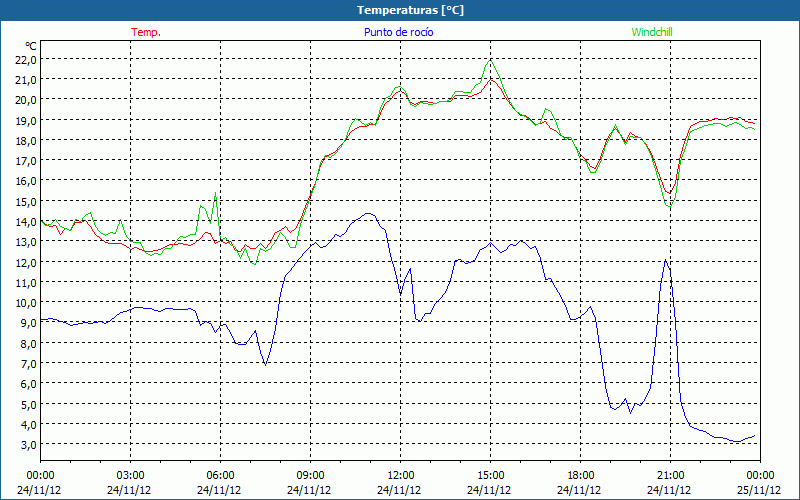Click the 25/11/12 date label
800x500 pixels.
(759, 490)
